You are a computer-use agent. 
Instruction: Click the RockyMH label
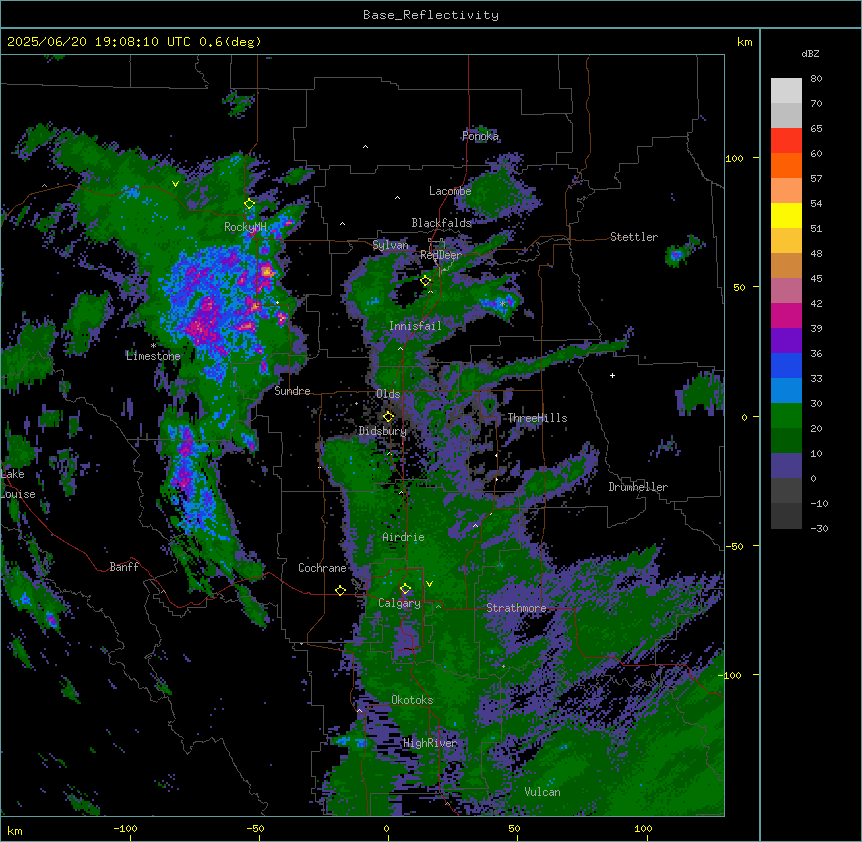(245, 226)
